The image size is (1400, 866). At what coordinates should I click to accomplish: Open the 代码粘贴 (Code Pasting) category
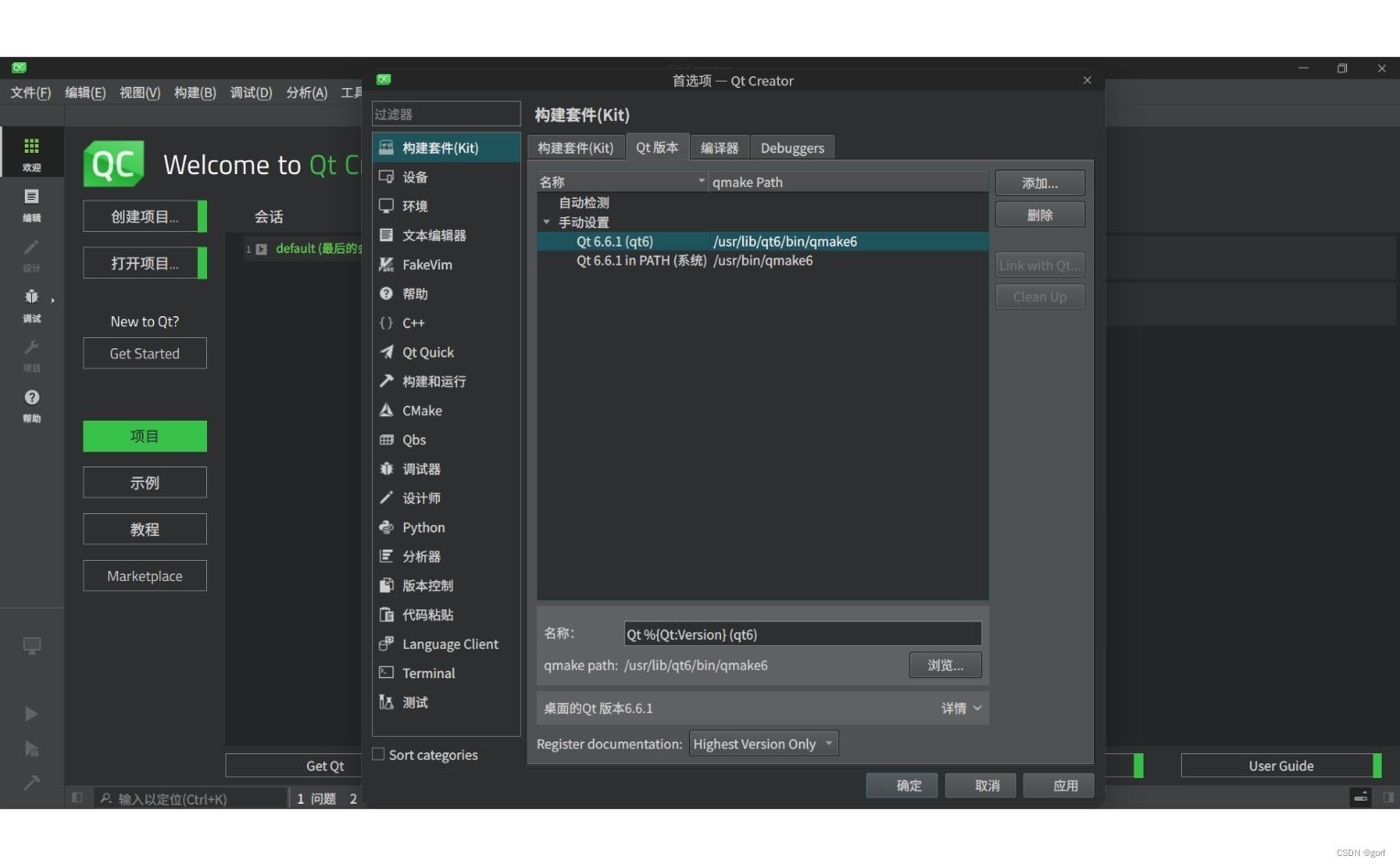point(446,615)
